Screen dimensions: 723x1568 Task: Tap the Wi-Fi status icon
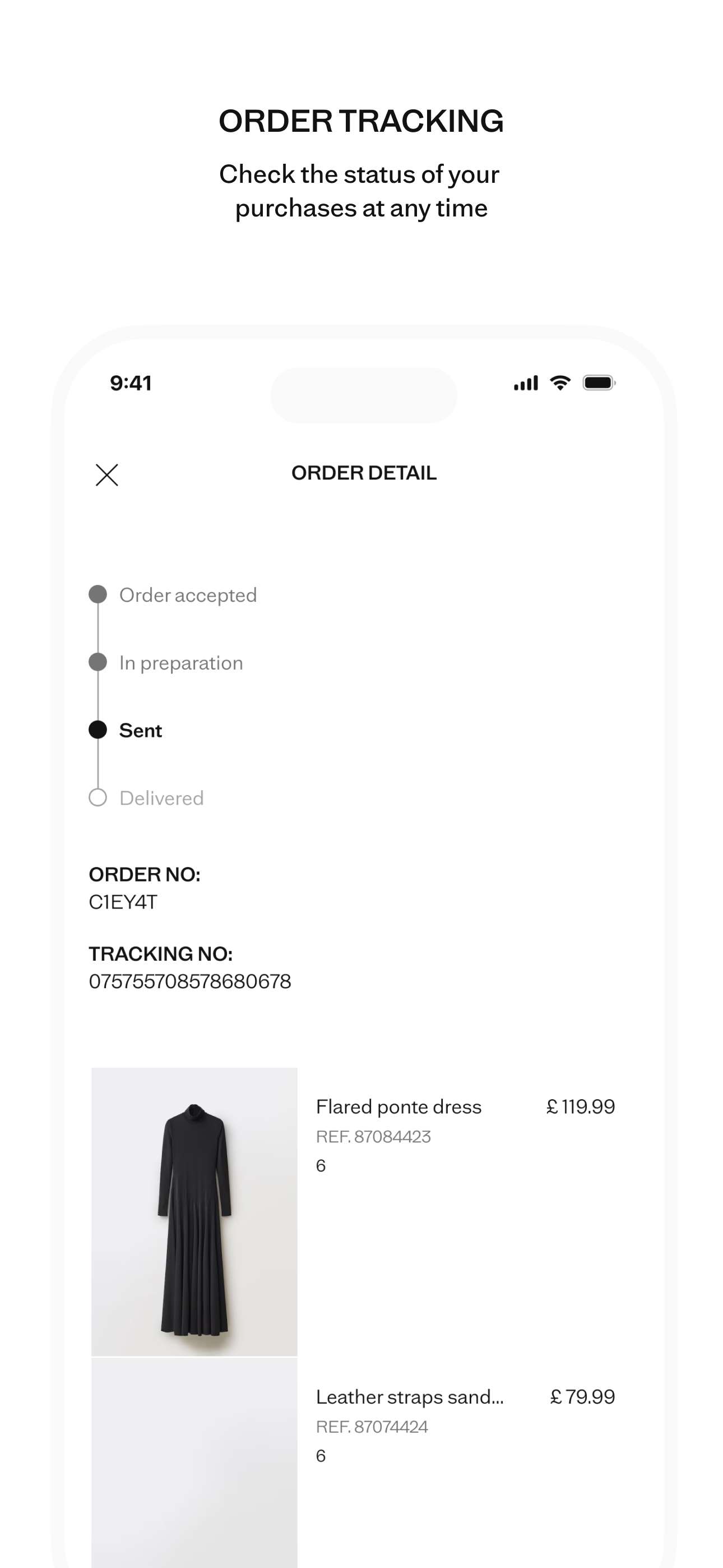[x=560, y=383]
